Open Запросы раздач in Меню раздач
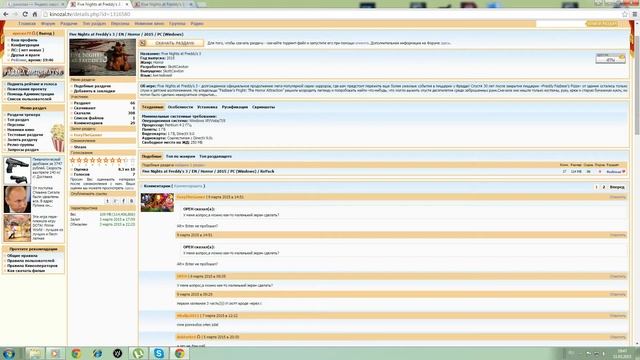The image size is (640, 360). (x=23, y=150)
